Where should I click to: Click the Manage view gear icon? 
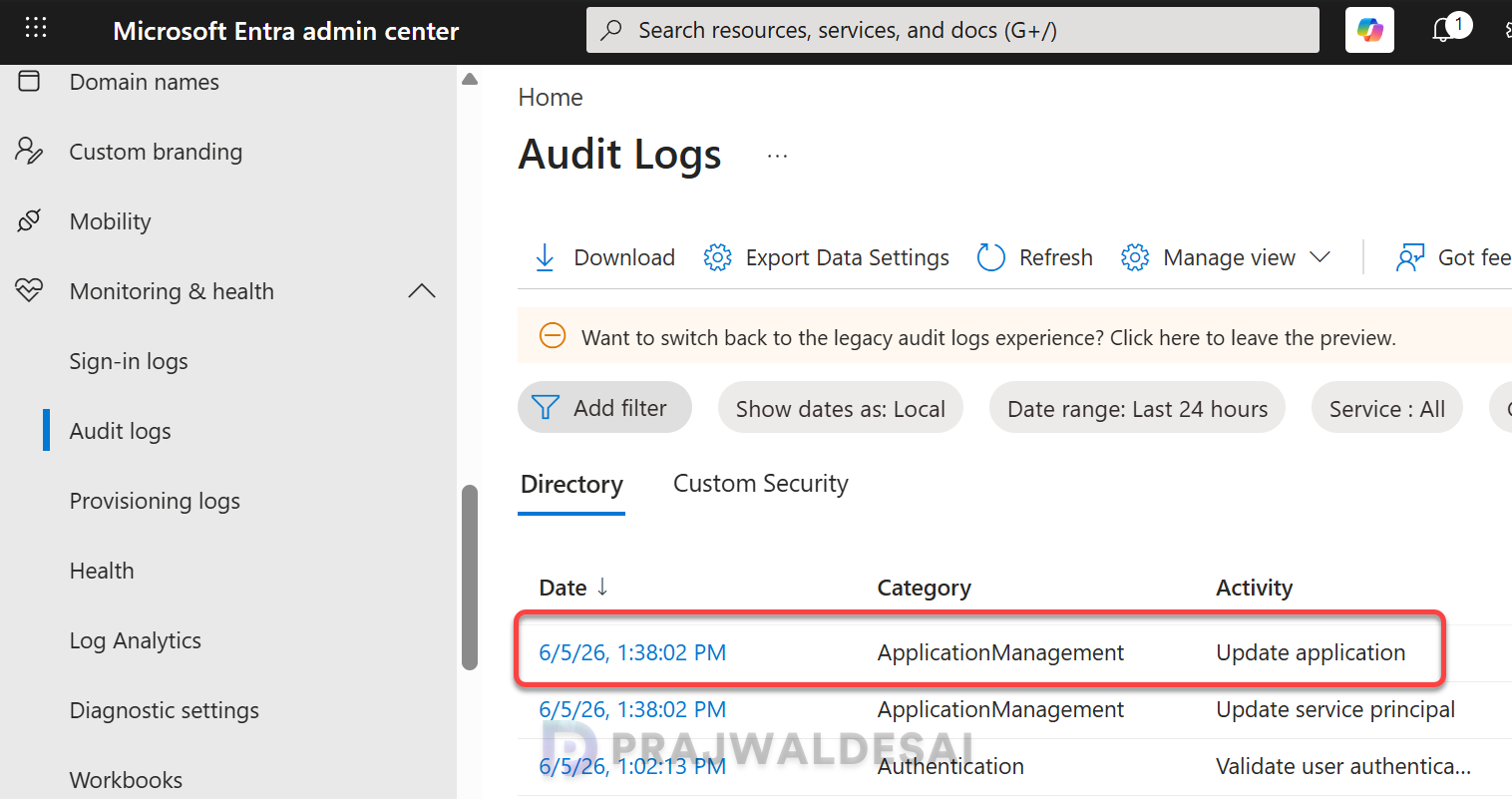pyautogui.click(x=1135, y=257)
